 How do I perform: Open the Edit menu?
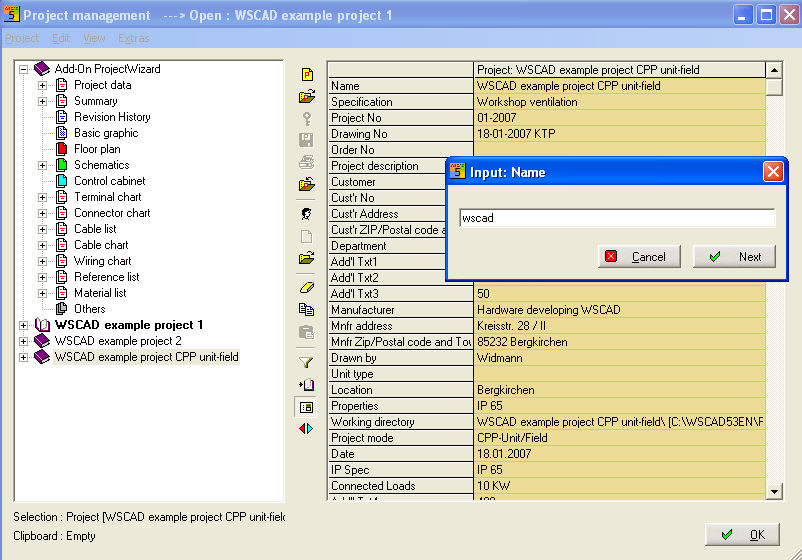click(60, 38)
